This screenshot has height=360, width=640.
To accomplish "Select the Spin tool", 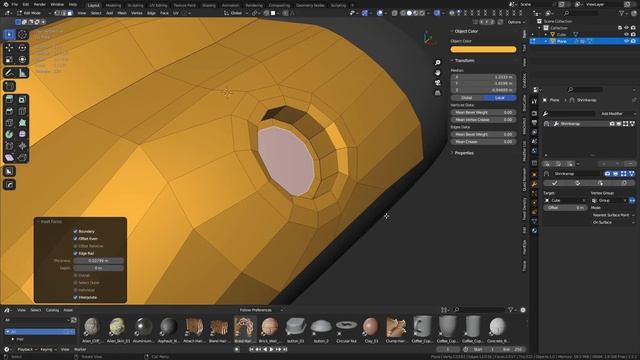I will 9,134.
